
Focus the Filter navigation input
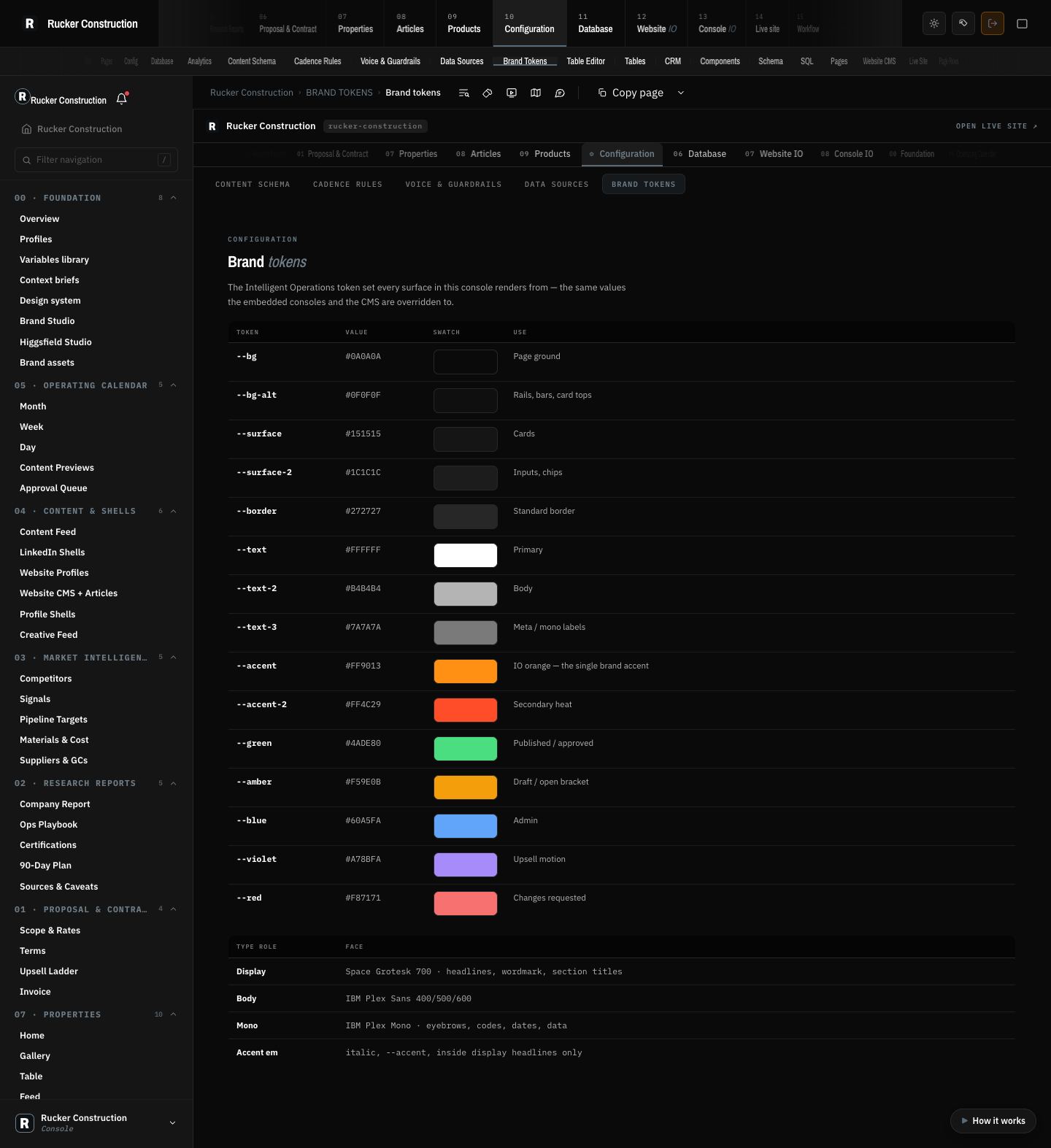click(96, 160)
